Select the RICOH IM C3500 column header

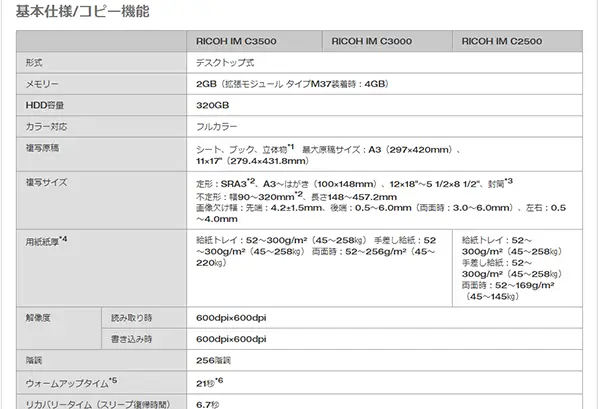tap(254, 41)
